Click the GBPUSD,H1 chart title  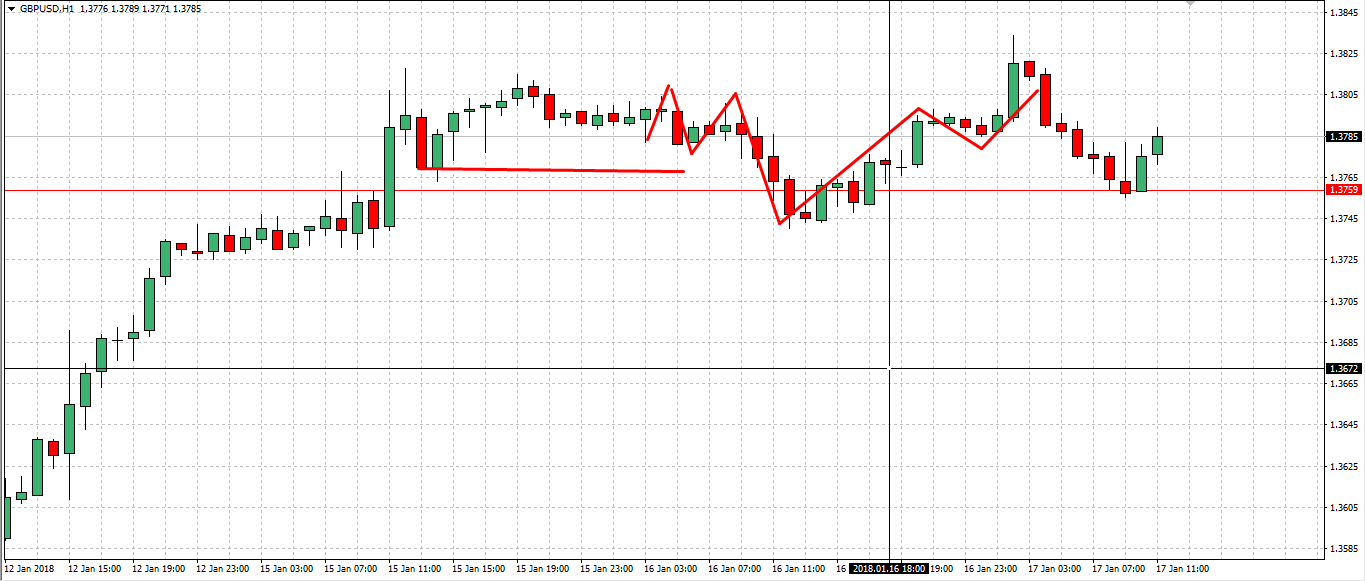[46, 8]
